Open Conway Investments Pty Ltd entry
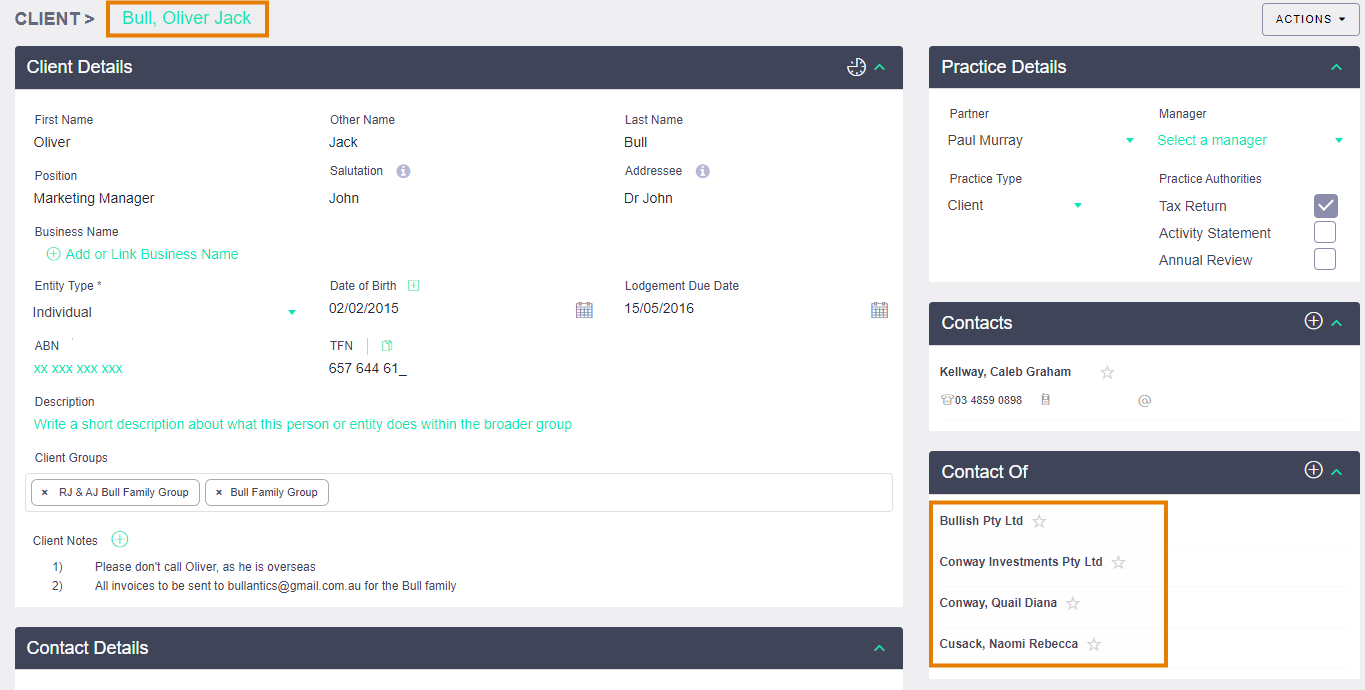 click(1021, 562)
